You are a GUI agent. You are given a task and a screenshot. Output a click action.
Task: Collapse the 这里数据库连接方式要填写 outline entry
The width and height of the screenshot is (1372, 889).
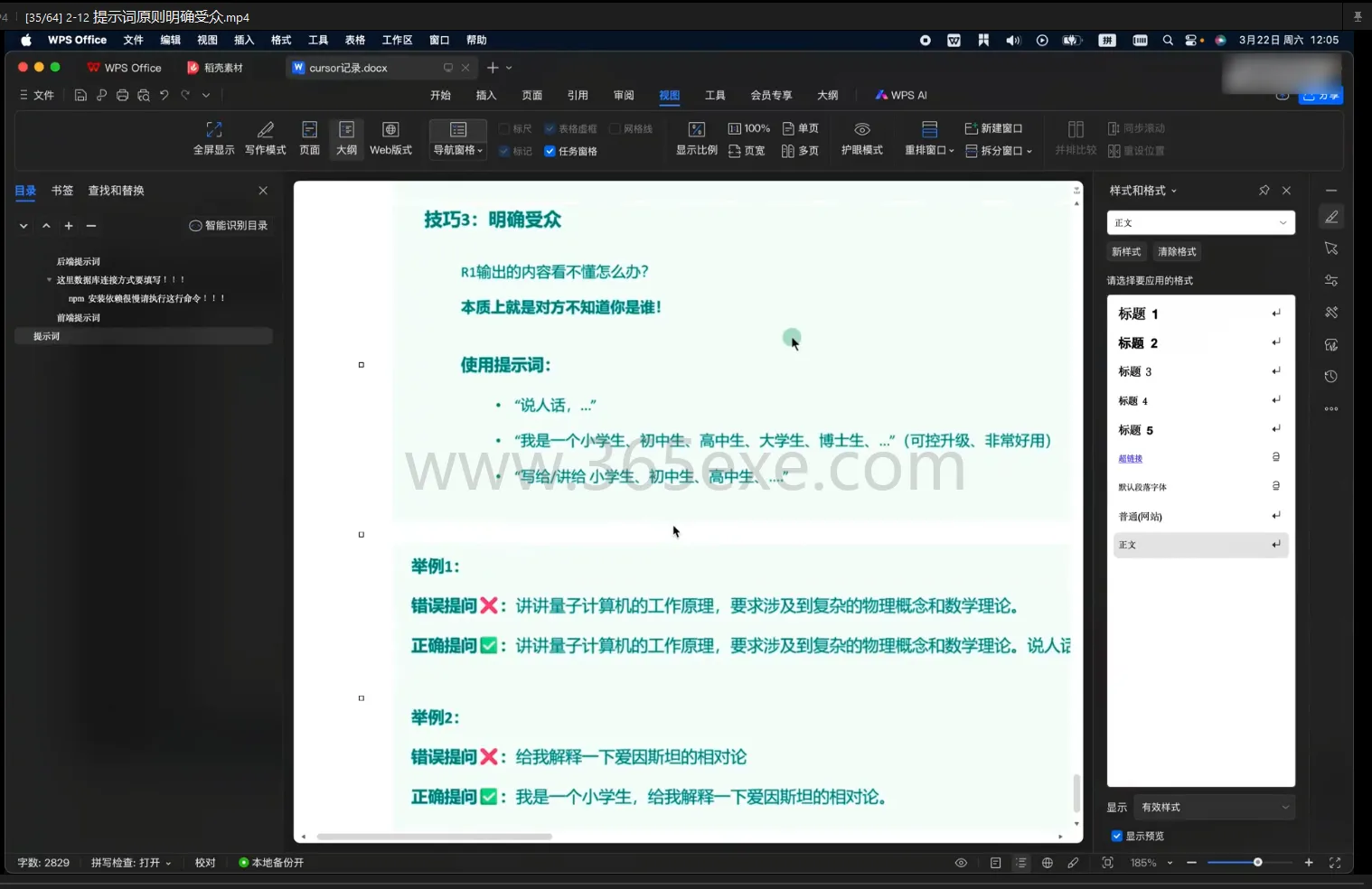pyautogui.click(x=50, y=280)
